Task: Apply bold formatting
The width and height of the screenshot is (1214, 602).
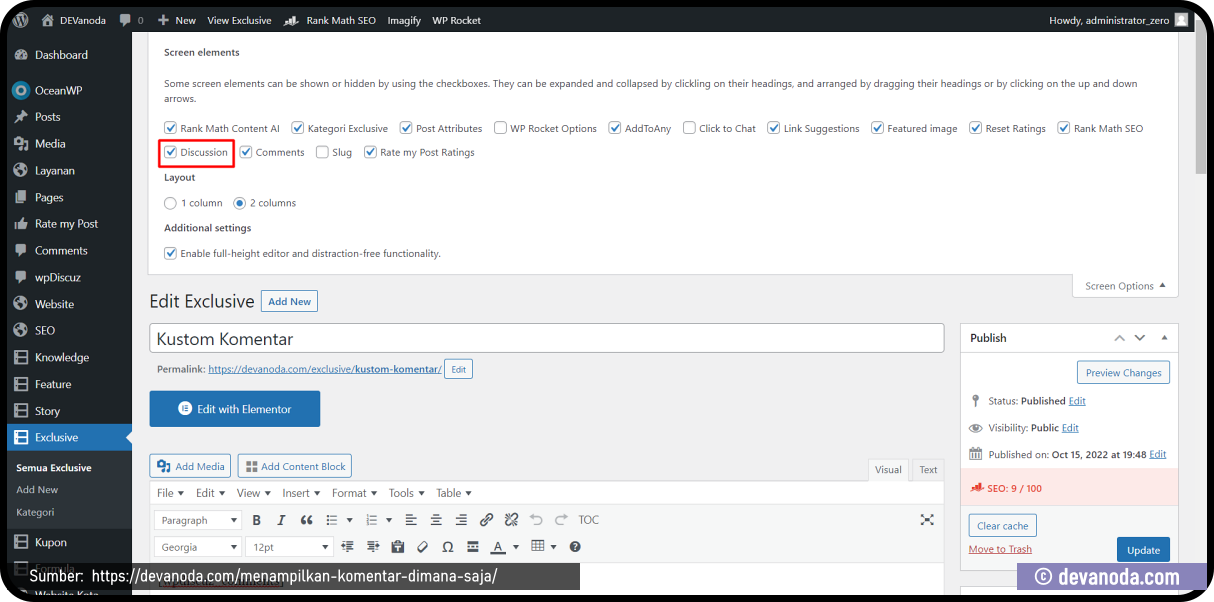Action: tap(257, 520)
